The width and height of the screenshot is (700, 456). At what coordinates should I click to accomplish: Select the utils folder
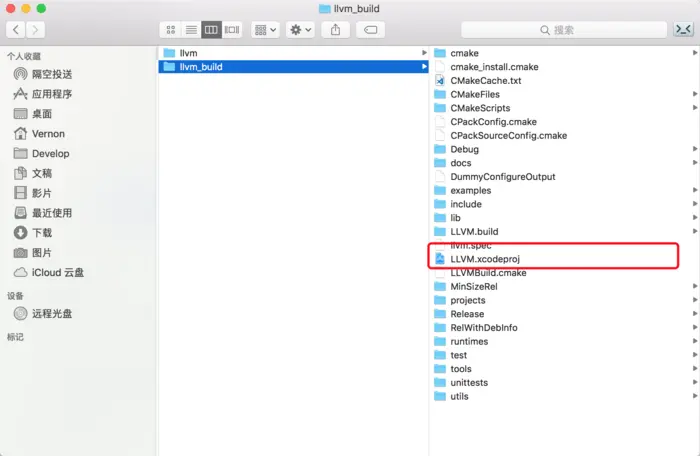(x=565, y=397)
